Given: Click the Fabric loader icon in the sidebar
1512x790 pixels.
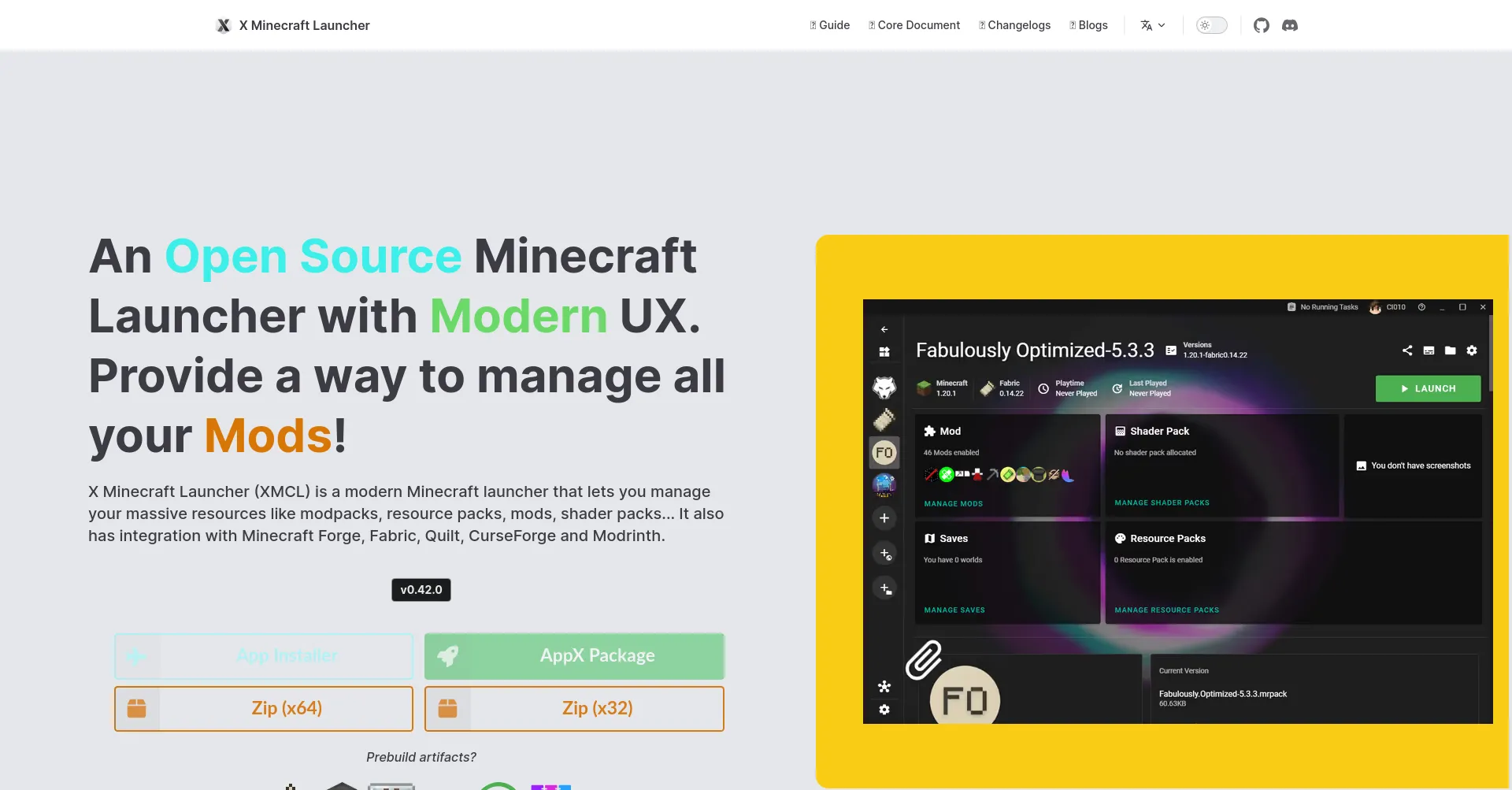Looking at the screenshot, I should point(884,420).
